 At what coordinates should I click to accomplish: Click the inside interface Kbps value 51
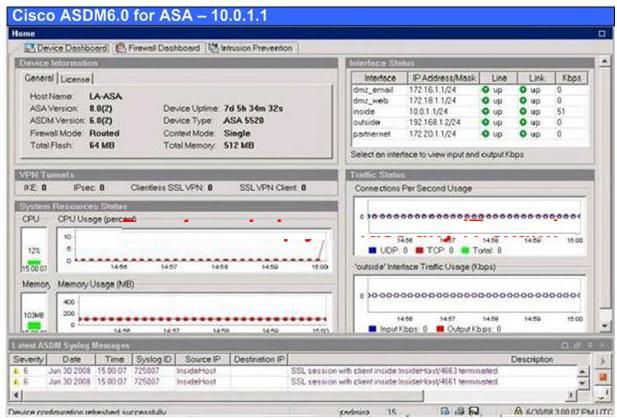(x=561, y=112)
